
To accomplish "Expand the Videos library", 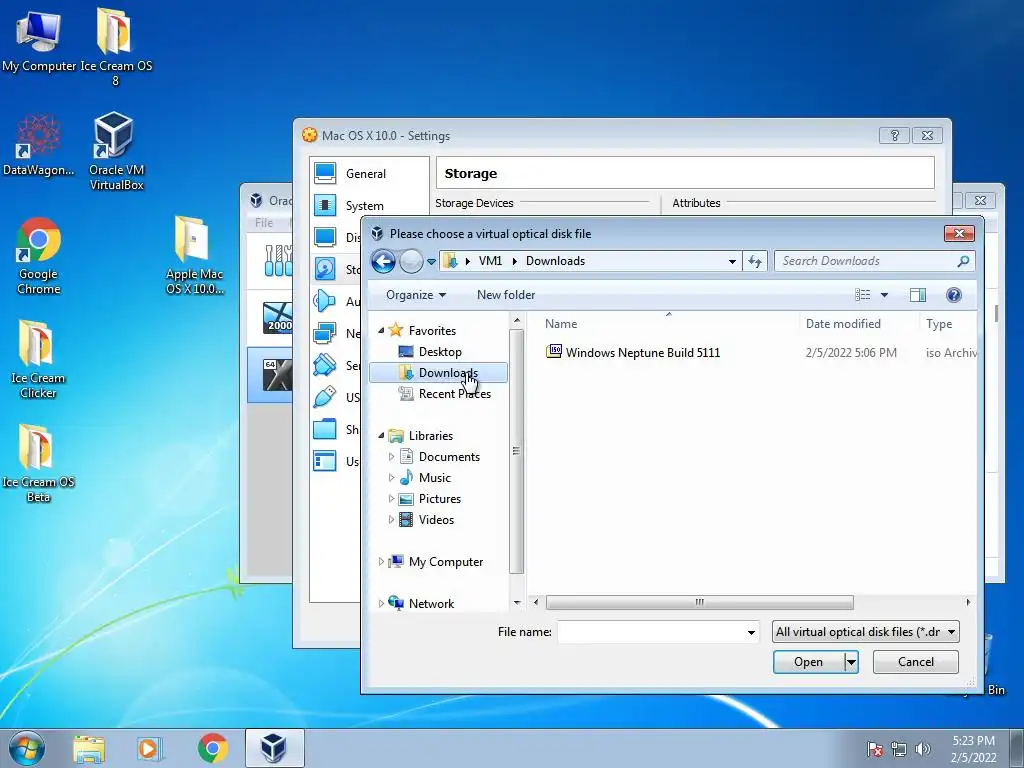I will tap(391, 520).
